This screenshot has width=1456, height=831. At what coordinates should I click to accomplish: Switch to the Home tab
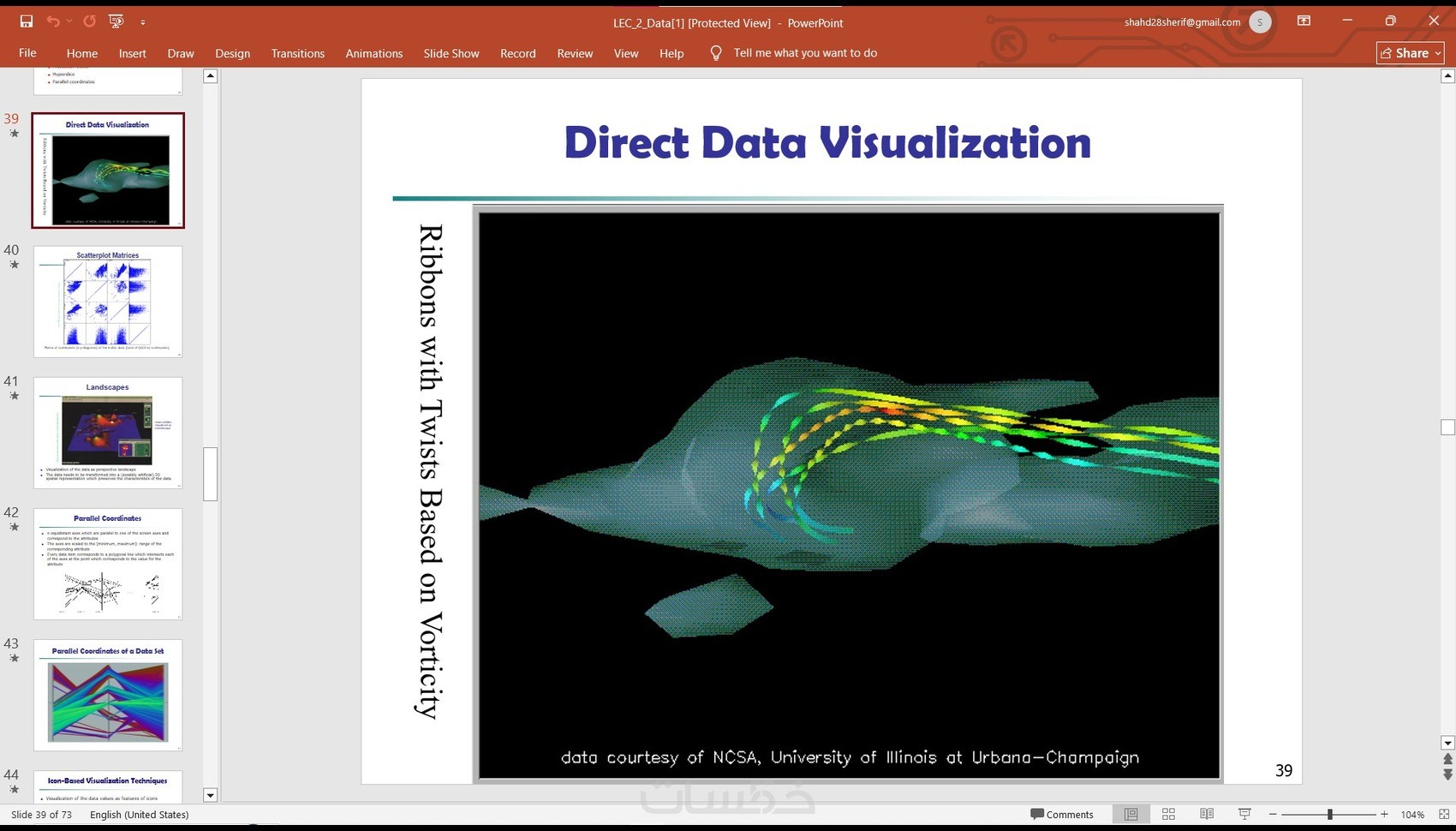point(82,53)
